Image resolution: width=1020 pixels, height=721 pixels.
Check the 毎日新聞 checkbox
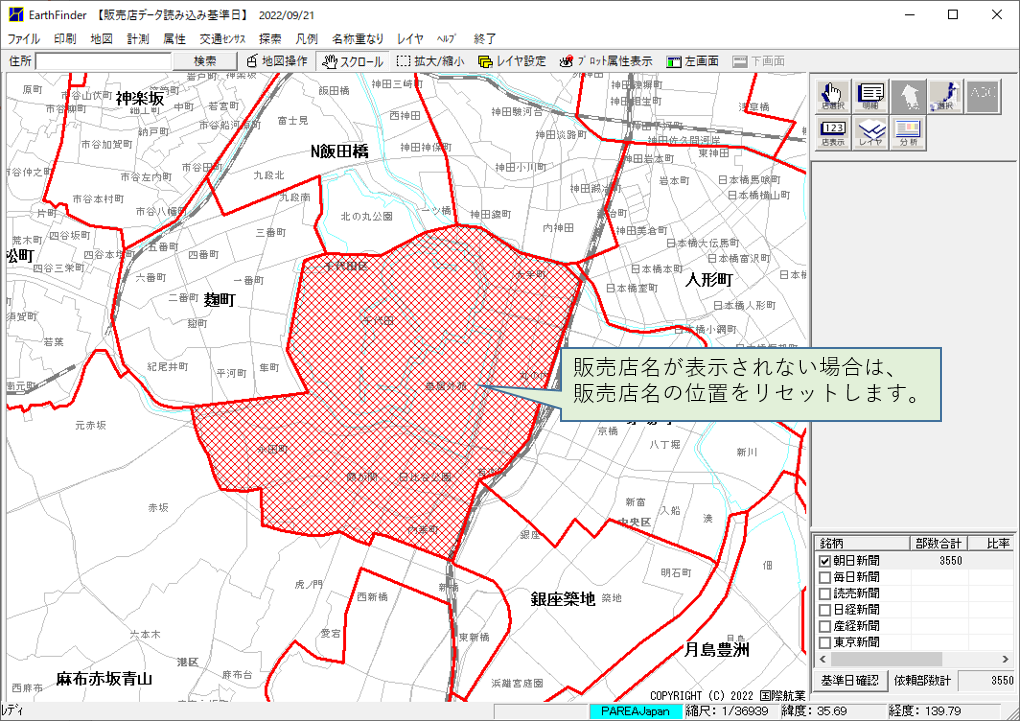[825, 577]
